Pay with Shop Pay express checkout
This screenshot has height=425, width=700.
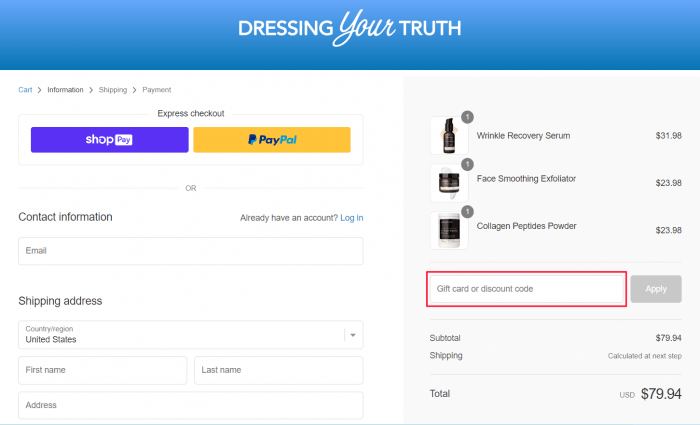(109, 140)
